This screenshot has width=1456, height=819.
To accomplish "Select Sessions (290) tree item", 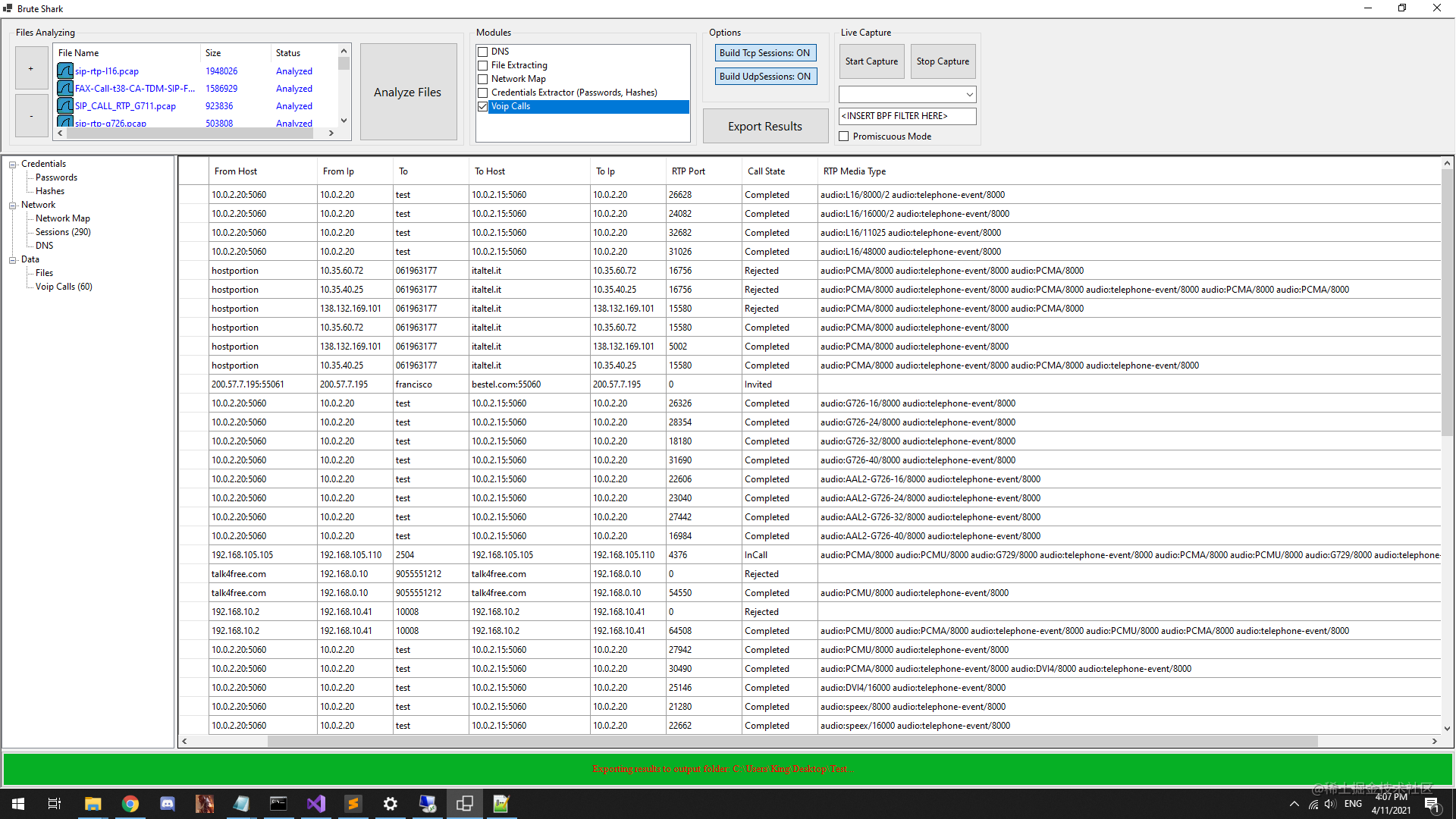I will (x=63, y=232).
